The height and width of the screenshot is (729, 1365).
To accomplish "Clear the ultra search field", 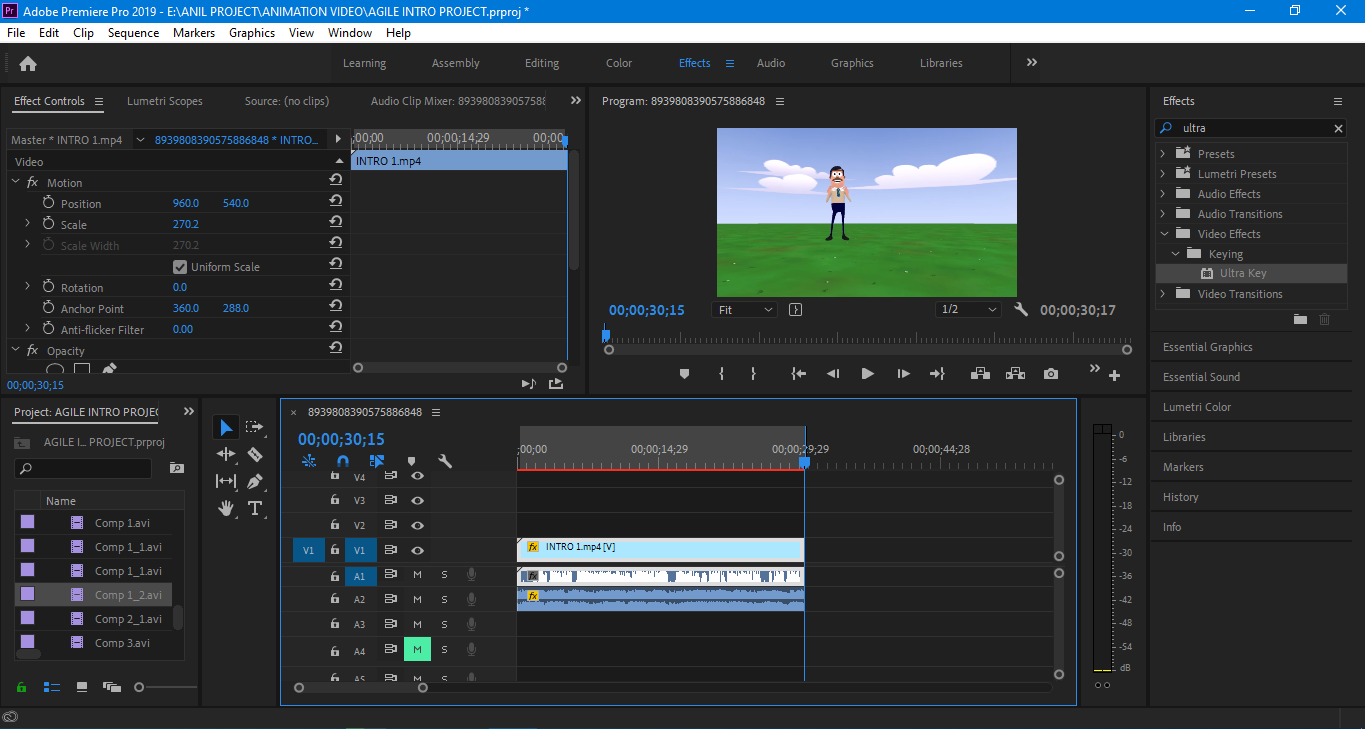I will 1339,128.
